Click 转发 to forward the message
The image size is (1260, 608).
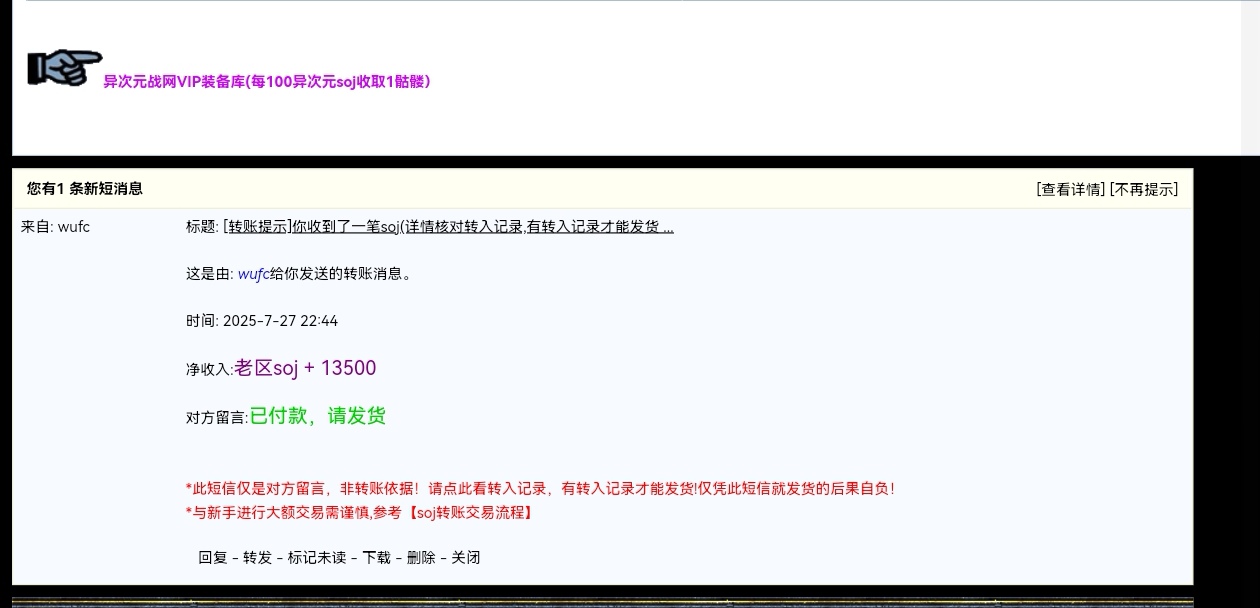pos(257,558)
